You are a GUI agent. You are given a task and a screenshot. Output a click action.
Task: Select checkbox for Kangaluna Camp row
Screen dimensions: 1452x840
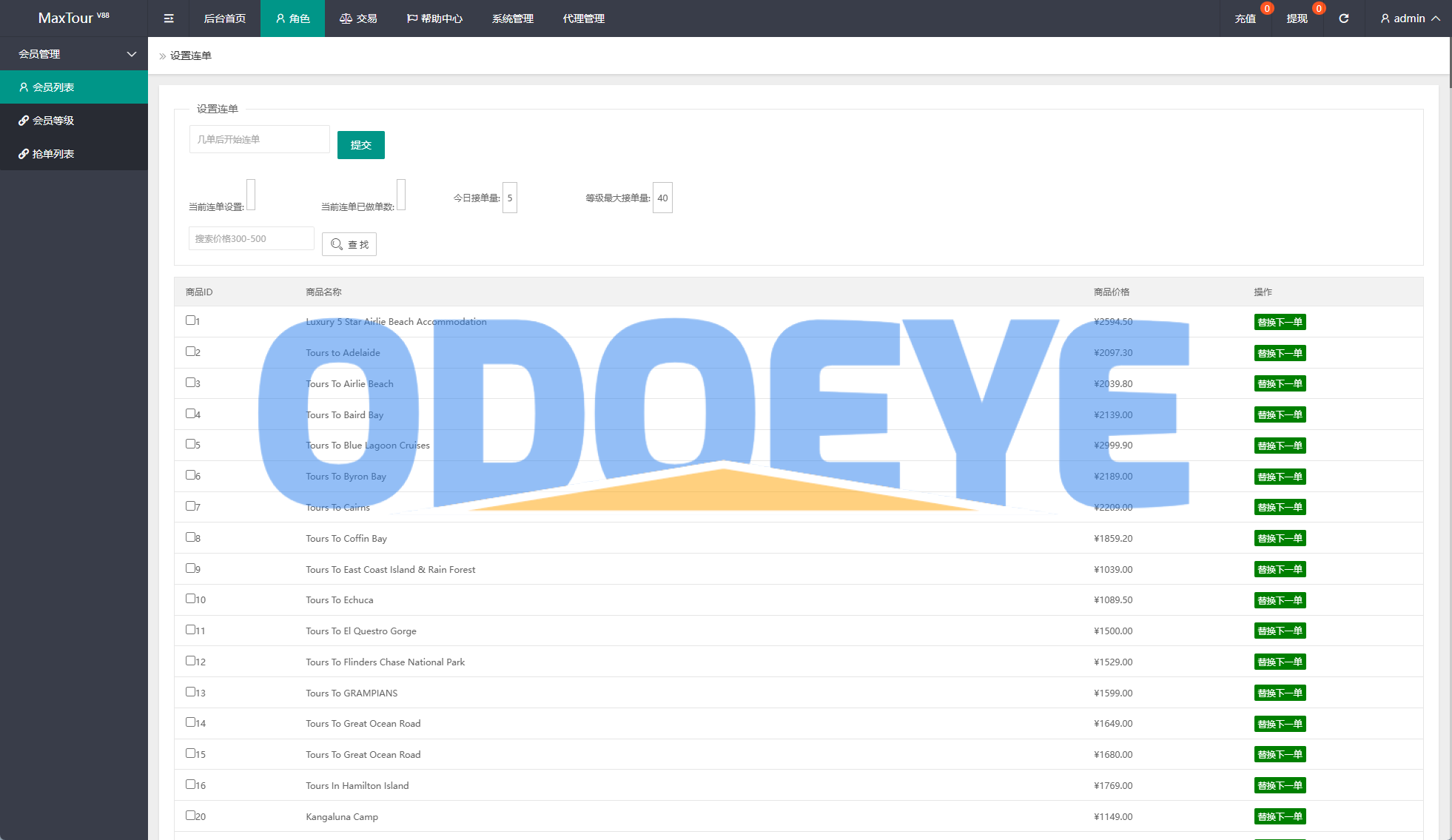(190, 816)
